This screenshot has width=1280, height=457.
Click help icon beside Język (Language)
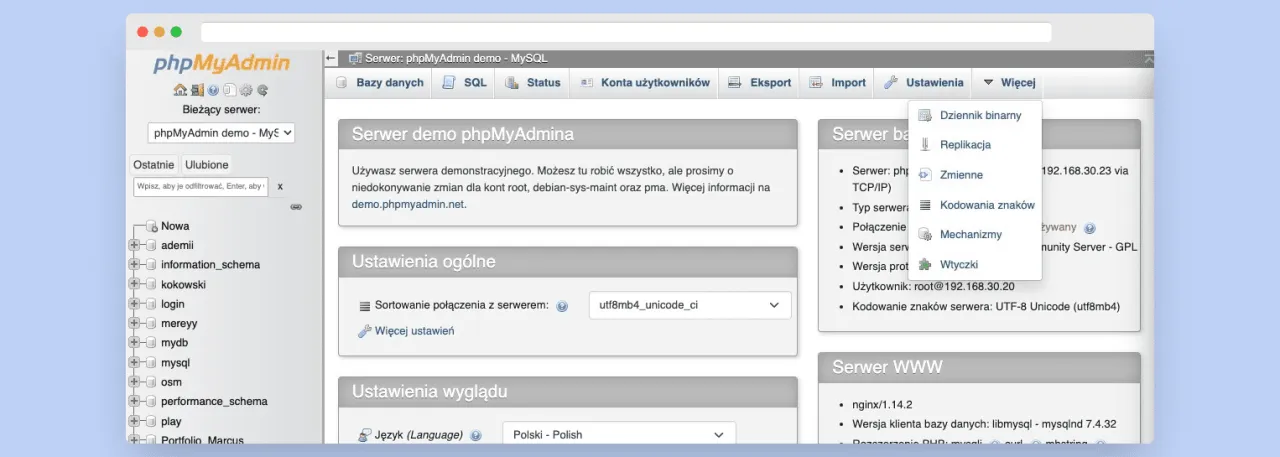[475, 436]
